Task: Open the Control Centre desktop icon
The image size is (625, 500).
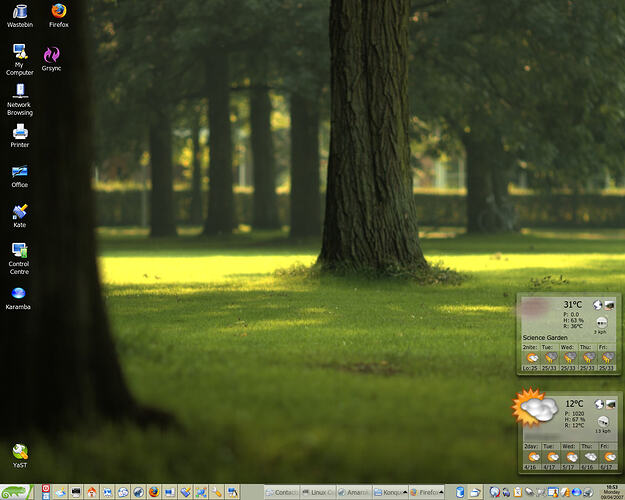Action: point(20,258)
